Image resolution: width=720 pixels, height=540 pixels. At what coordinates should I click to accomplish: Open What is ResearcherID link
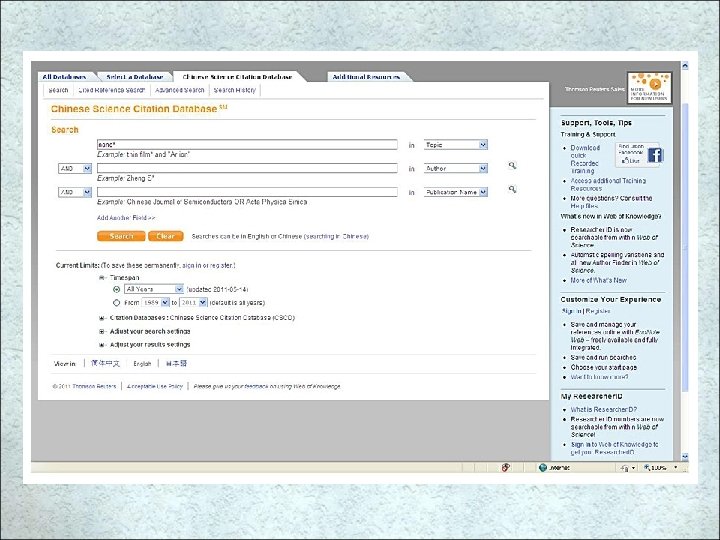tap(604, 410)
